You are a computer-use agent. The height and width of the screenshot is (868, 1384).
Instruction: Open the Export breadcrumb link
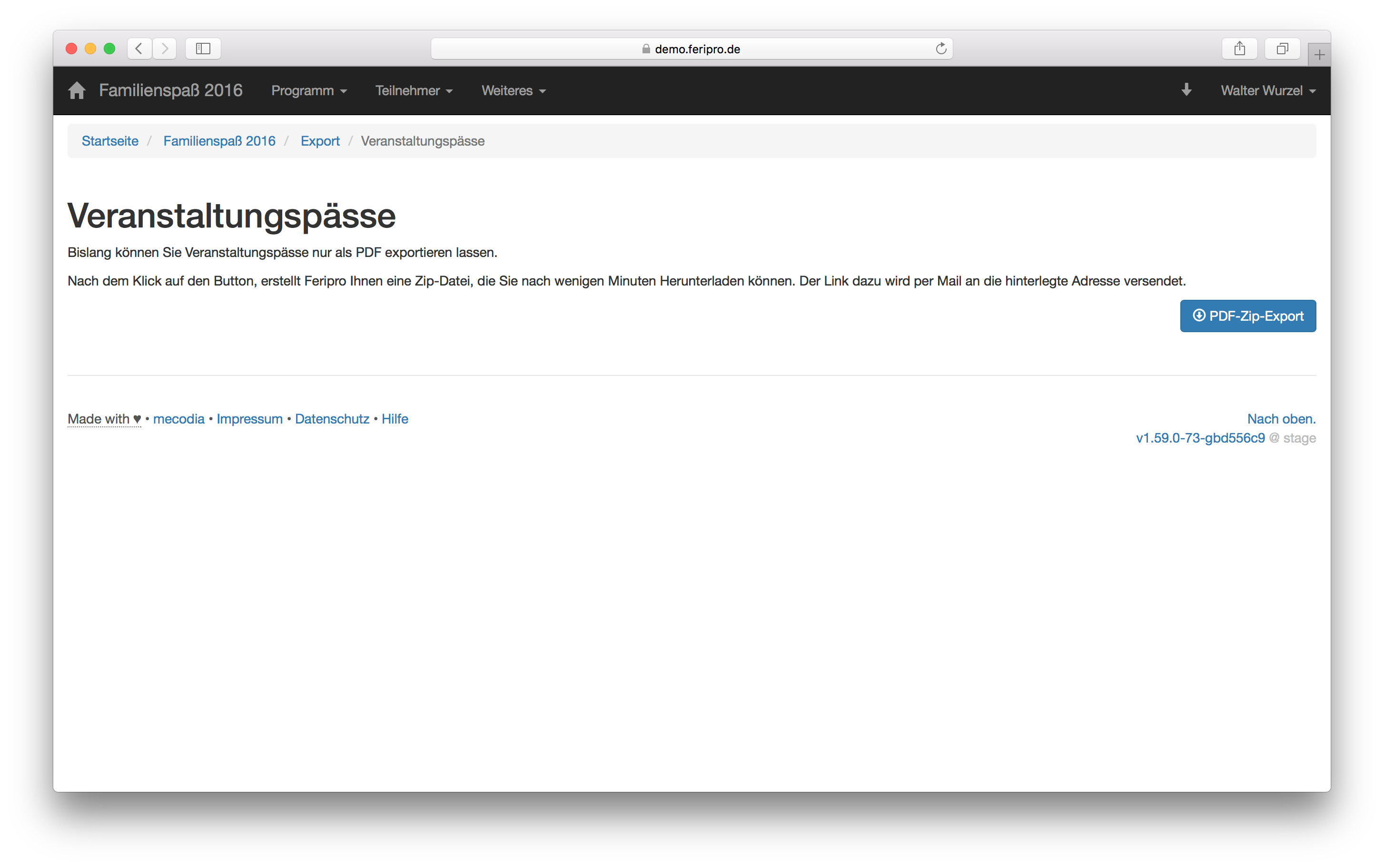pos(320,141)
